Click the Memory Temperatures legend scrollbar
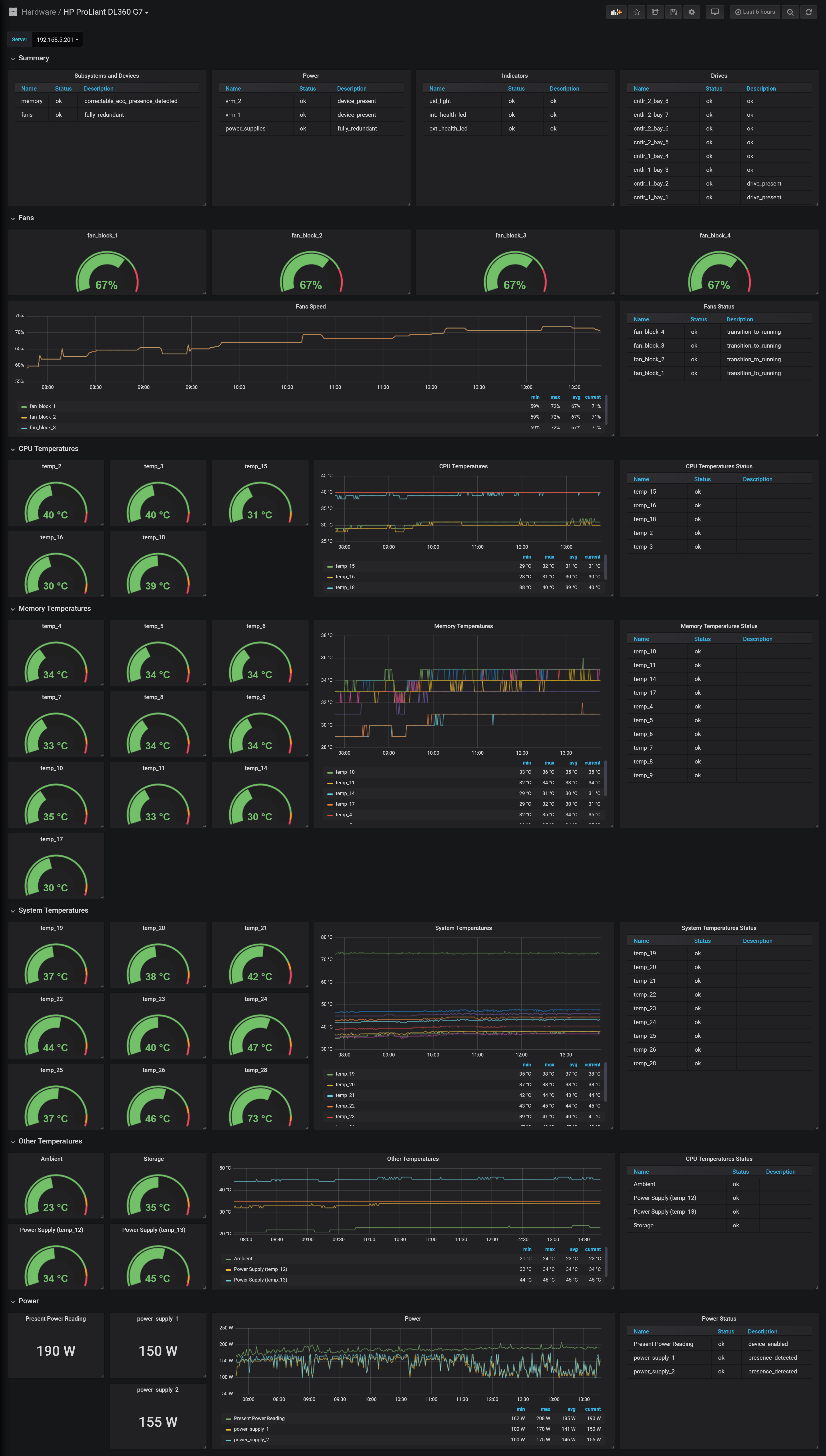The width and height of the screenshot is (826, 1456). pos(606,778)
